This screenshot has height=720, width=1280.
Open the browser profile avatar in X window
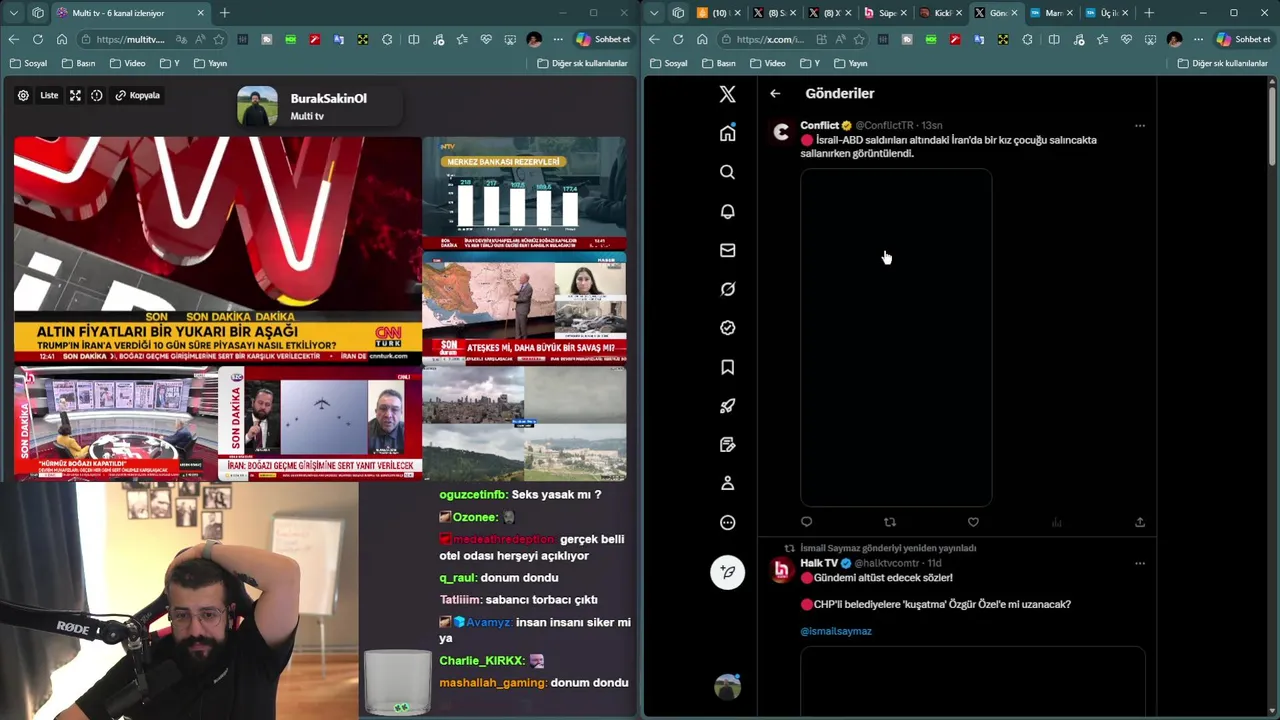point(1174,39)
